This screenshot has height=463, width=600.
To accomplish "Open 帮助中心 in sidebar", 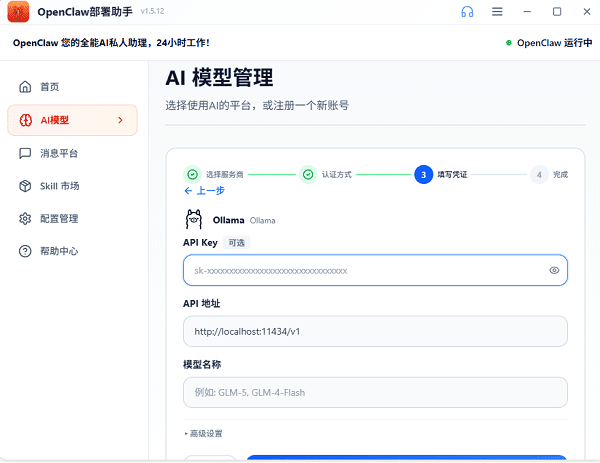I will click(x=72, y=251).
